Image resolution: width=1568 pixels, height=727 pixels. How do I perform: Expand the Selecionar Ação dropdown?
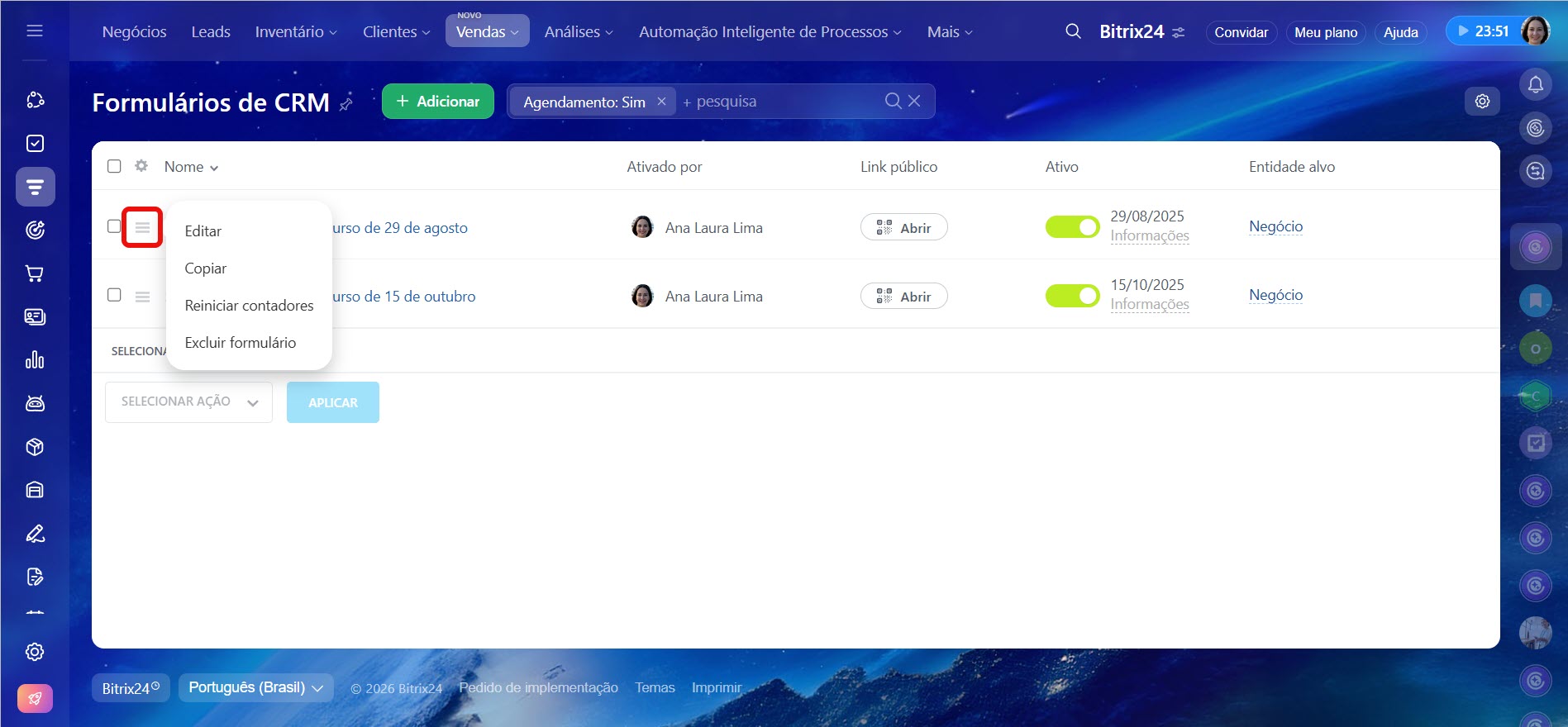point(188,402)
